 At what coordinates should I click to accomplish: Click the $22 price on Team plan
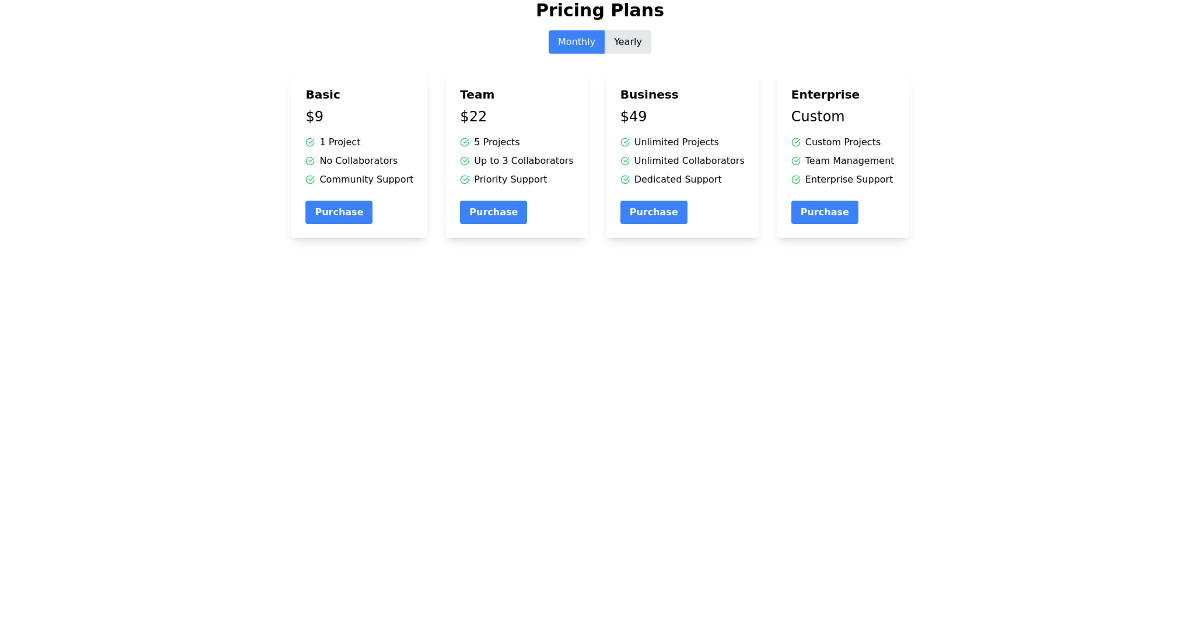[474, 116]
